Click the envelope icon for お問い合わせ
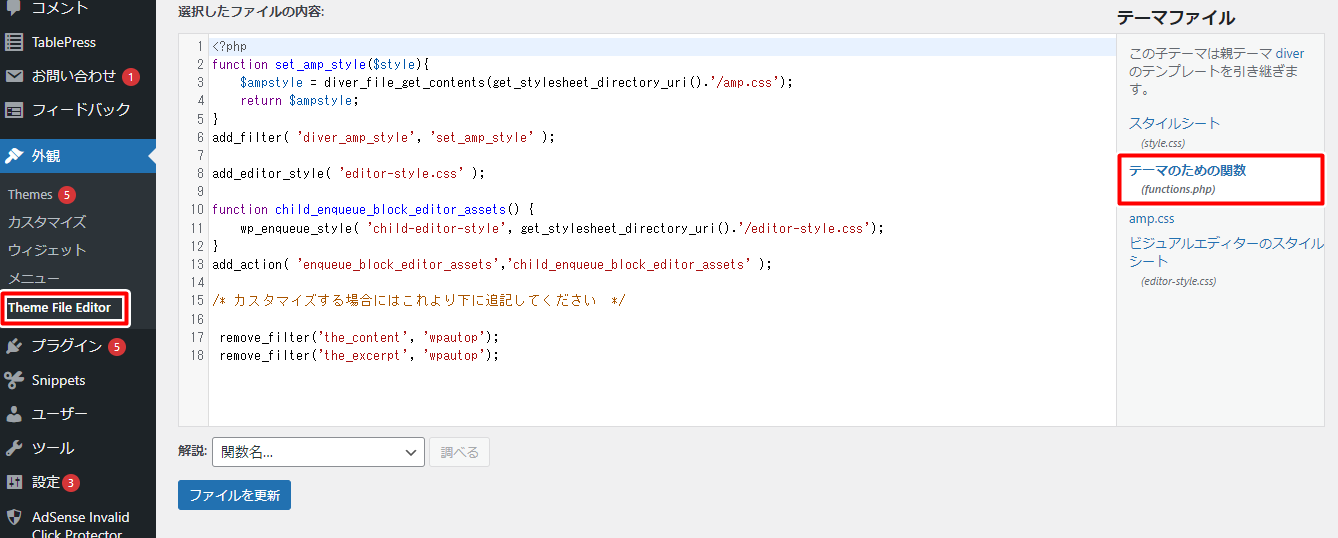Viewport: 1338px width, 538px height. 14,76
